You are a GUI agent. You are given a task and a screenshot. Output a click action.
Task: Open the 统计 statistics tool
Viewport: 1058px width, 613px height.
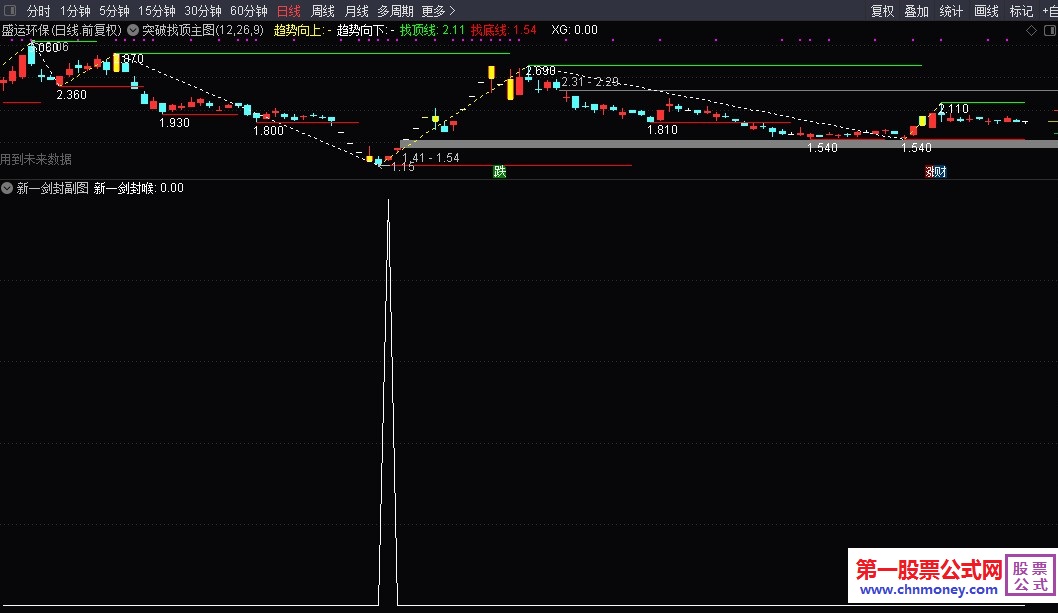click(x=951, y=11)
